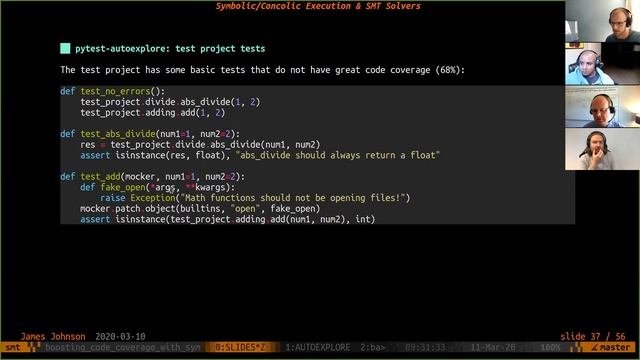The height and width of the screenshot is (360, 640).
Task: Click the cyan square slide bullet icon
Action: (65, 49)
